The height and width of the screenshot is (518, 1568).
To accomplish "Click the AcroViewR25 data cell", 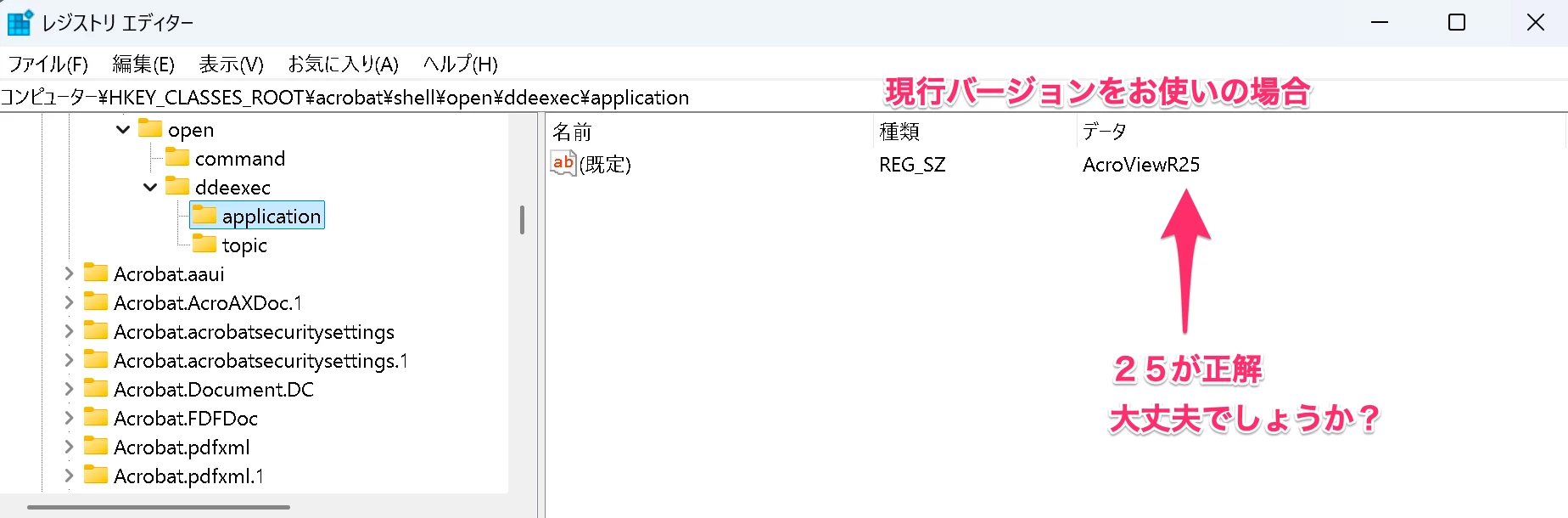I will (x=1141, y=165).
